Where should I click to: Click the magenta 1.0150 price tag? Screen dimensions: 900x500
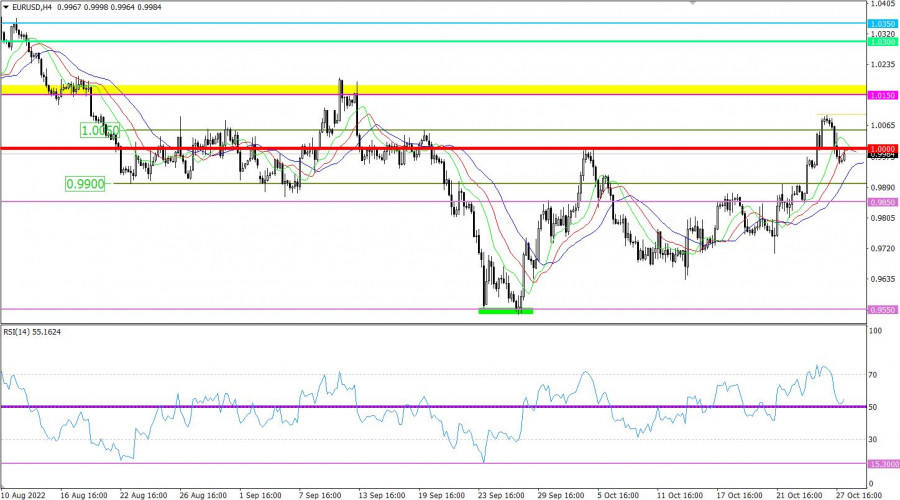882,95
